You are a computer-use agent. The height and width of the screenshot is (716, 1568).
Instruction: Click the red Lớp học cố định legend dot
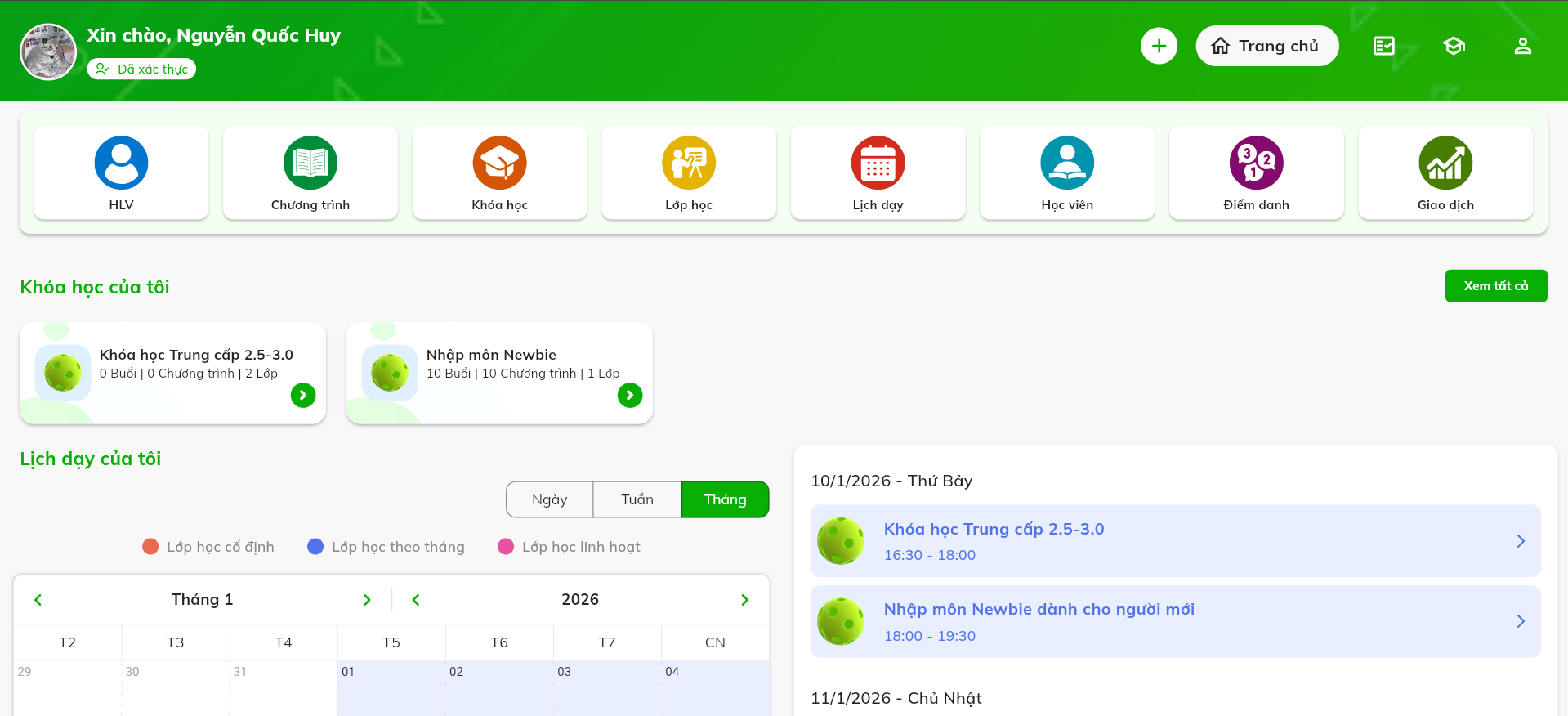(x=150, y=547)
